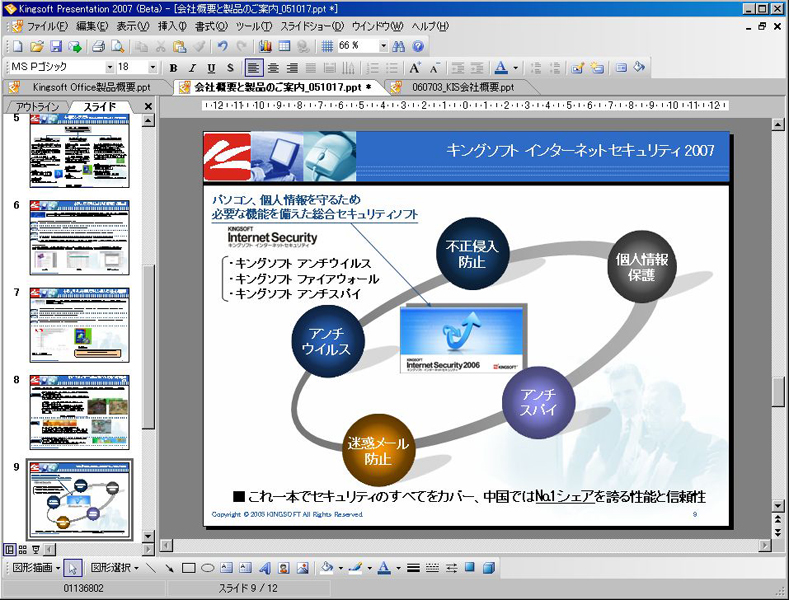Screen dimensions: 789x600
Task: Open the 図形描画 drawing menu button
Action: pos(33,568)
